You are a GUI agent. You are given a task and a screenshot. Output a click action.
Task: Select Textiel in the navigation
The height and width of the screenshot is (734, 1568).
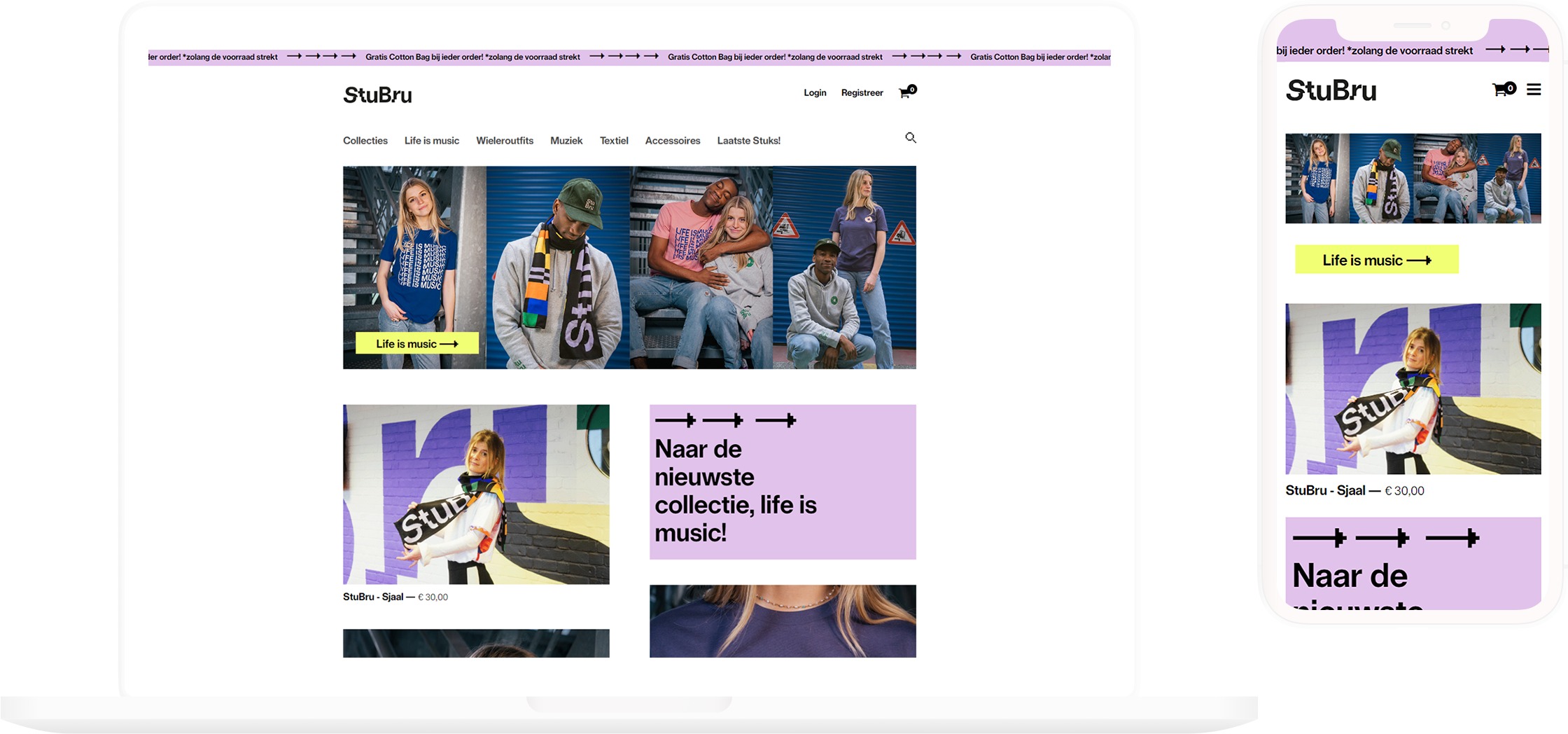614,141
